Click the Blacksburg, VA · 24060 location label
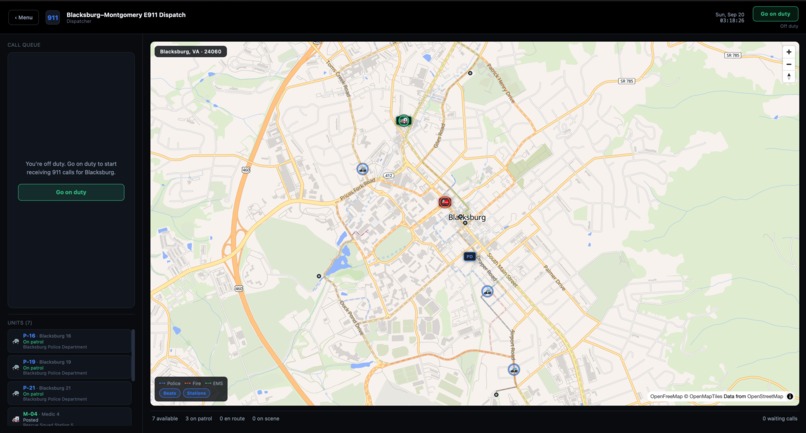Viewport: 806px width, 433px height. (191, 51)
